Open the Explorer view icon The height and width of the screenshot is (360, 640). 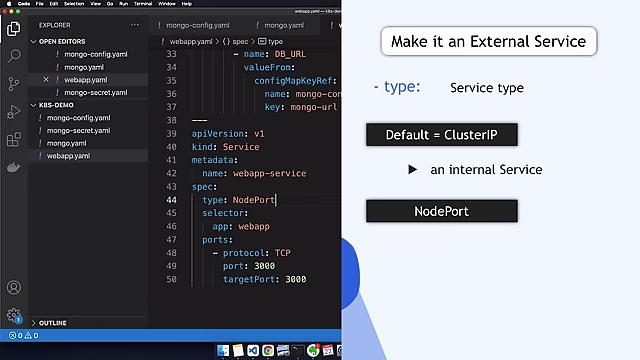13,29
